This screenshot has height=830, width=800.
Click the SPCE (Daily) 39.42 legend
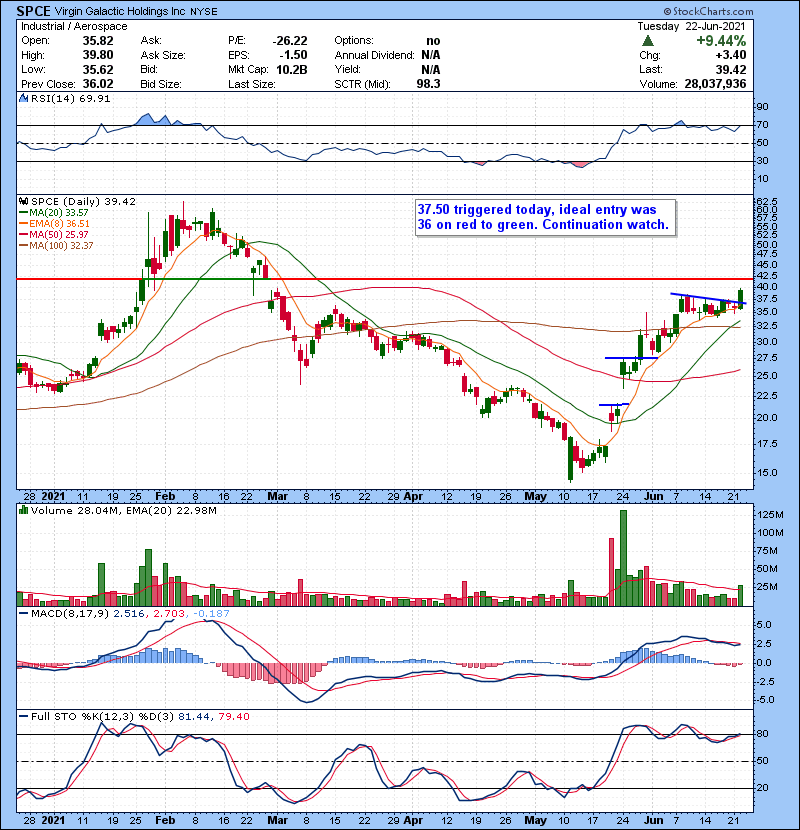coord(83,201)
